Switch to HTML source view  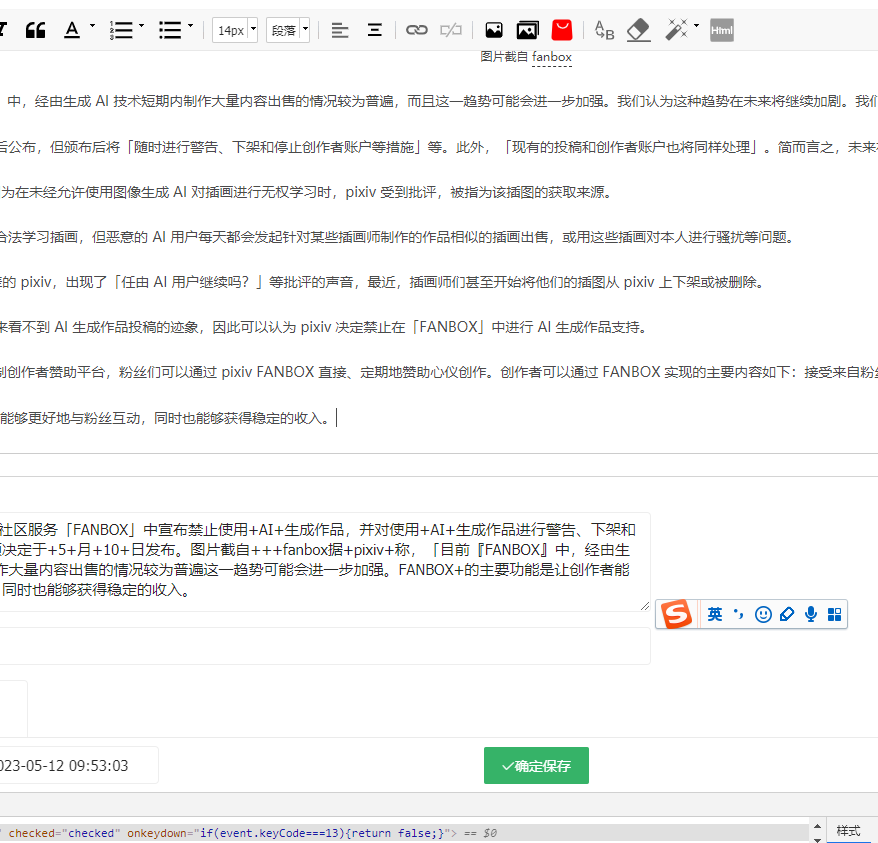click(722, 30)
